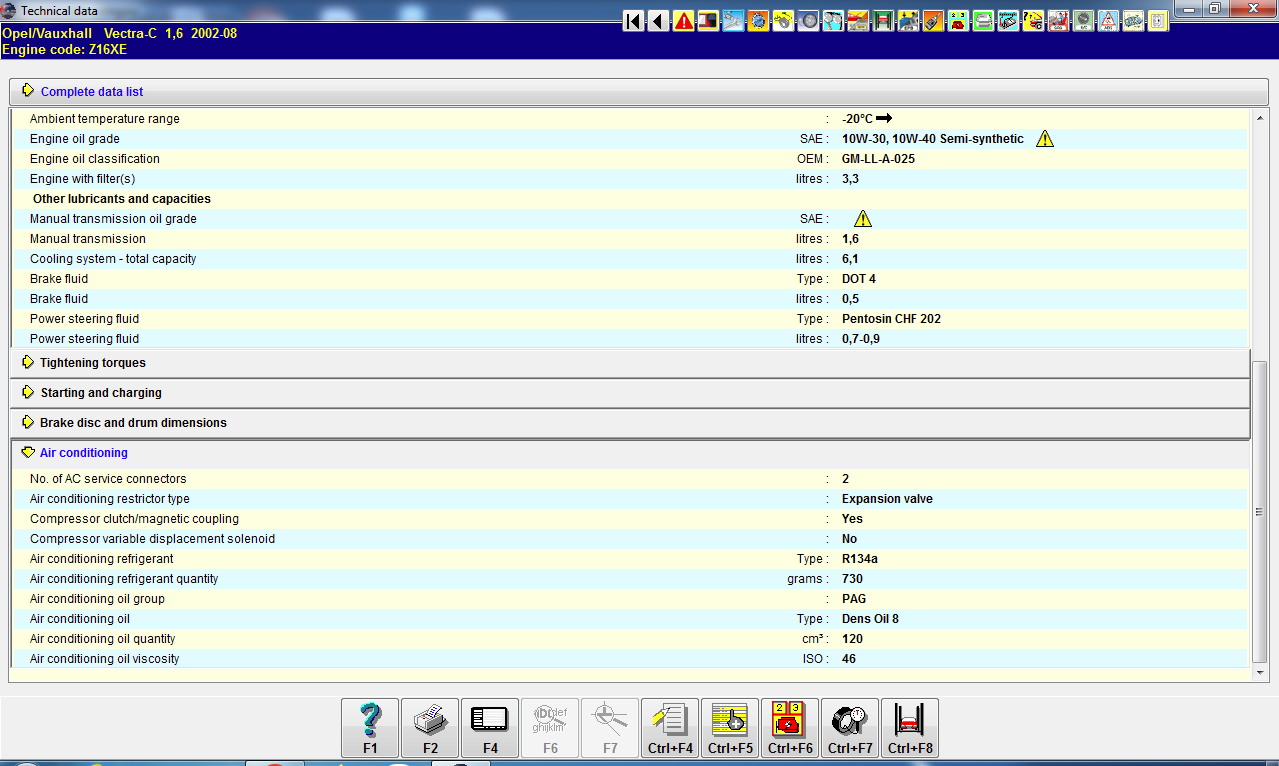1279x766 pixels.
Task: Select the yellow engine toolbar icon
Action: point(784,20)
